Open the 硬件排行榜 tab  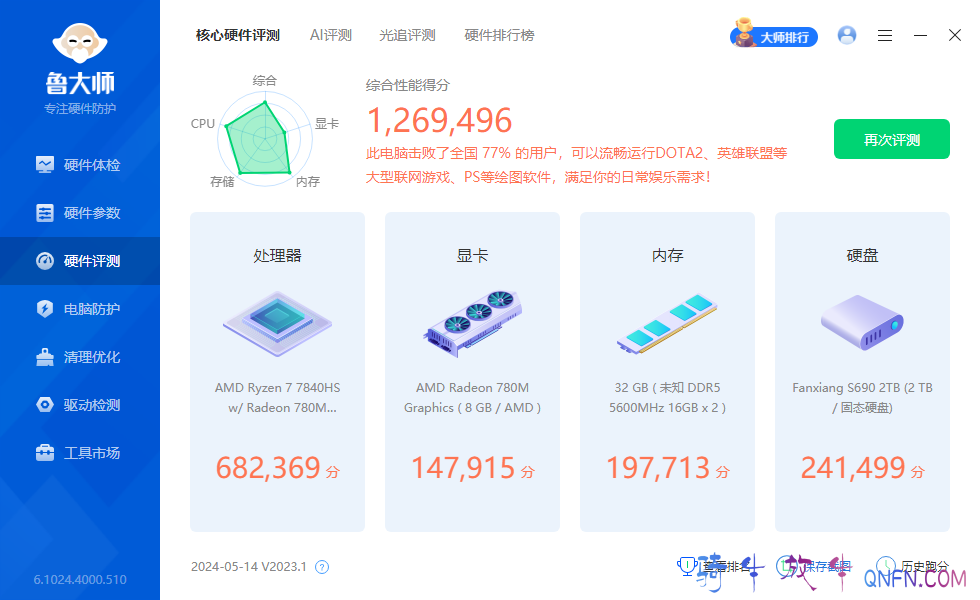(499, 35)
